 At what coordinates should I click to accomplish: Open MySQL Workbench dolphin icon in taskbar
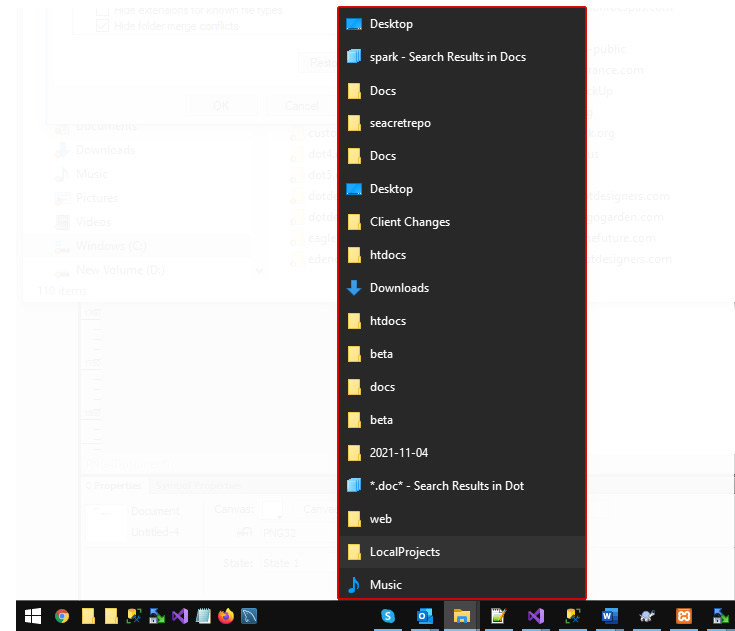tap(249, 616)
